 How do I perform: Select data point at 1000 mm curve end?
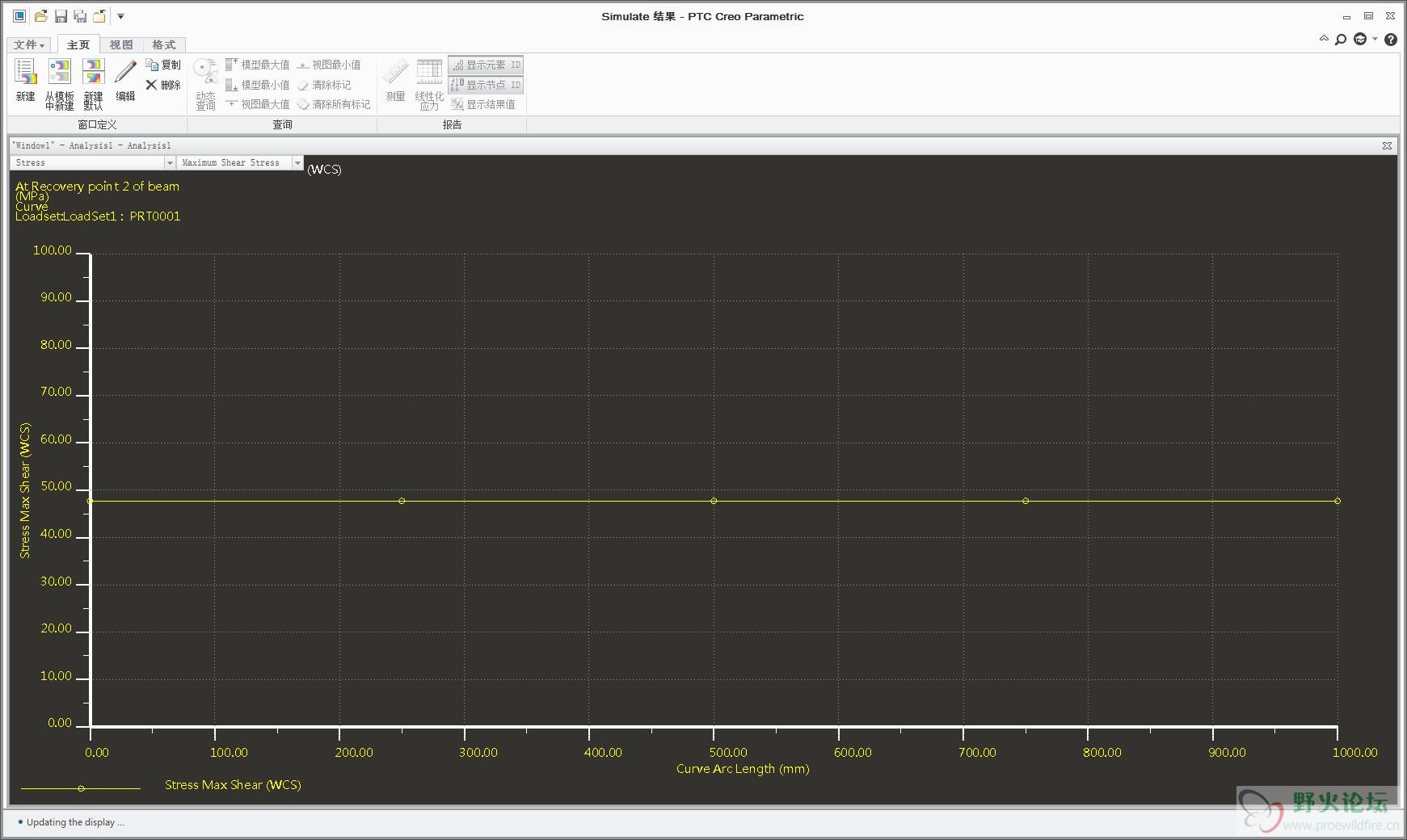pos(1337,501)
